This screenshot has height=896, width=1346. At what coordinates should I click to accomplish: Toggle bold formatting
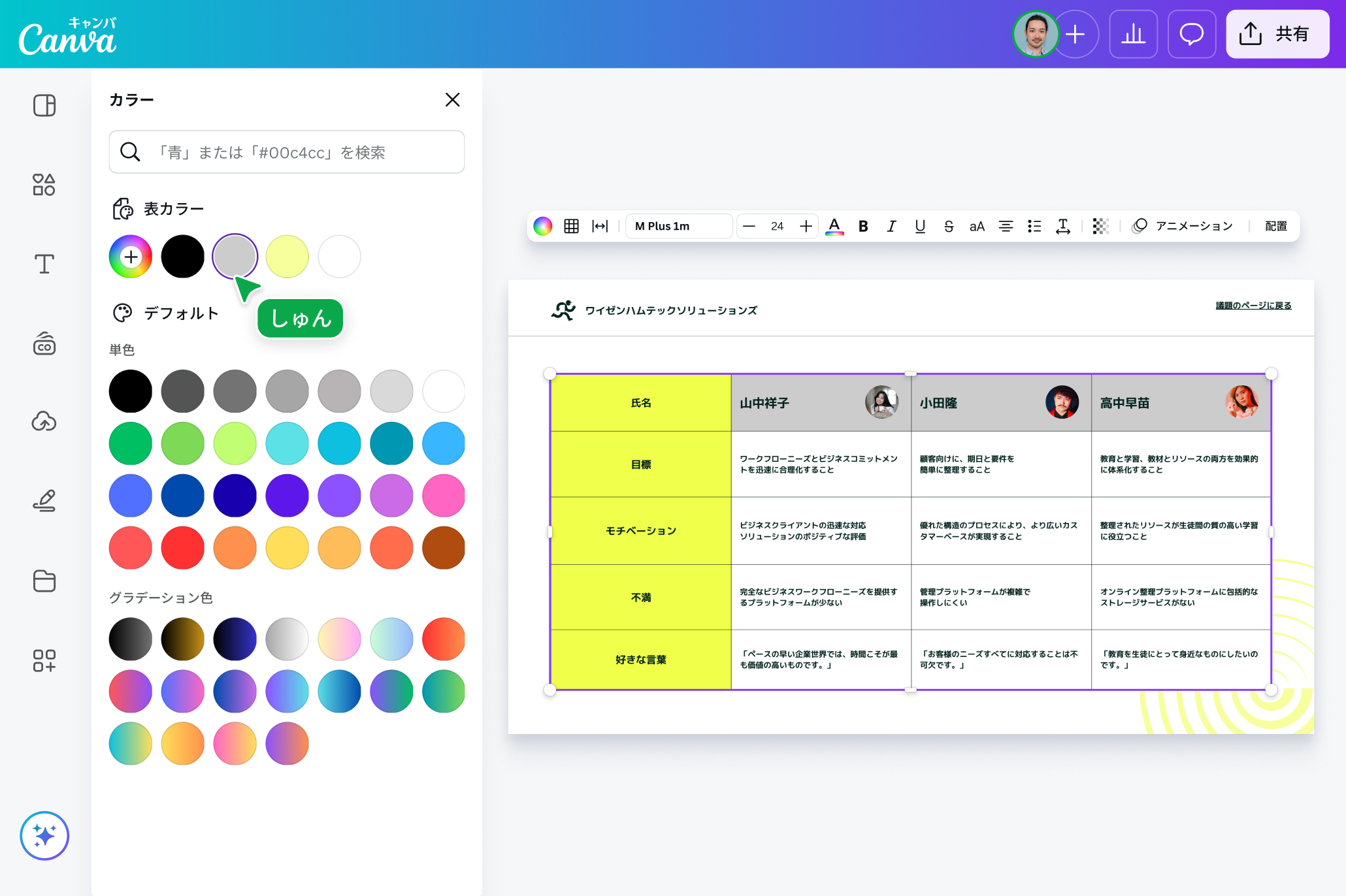863,226
